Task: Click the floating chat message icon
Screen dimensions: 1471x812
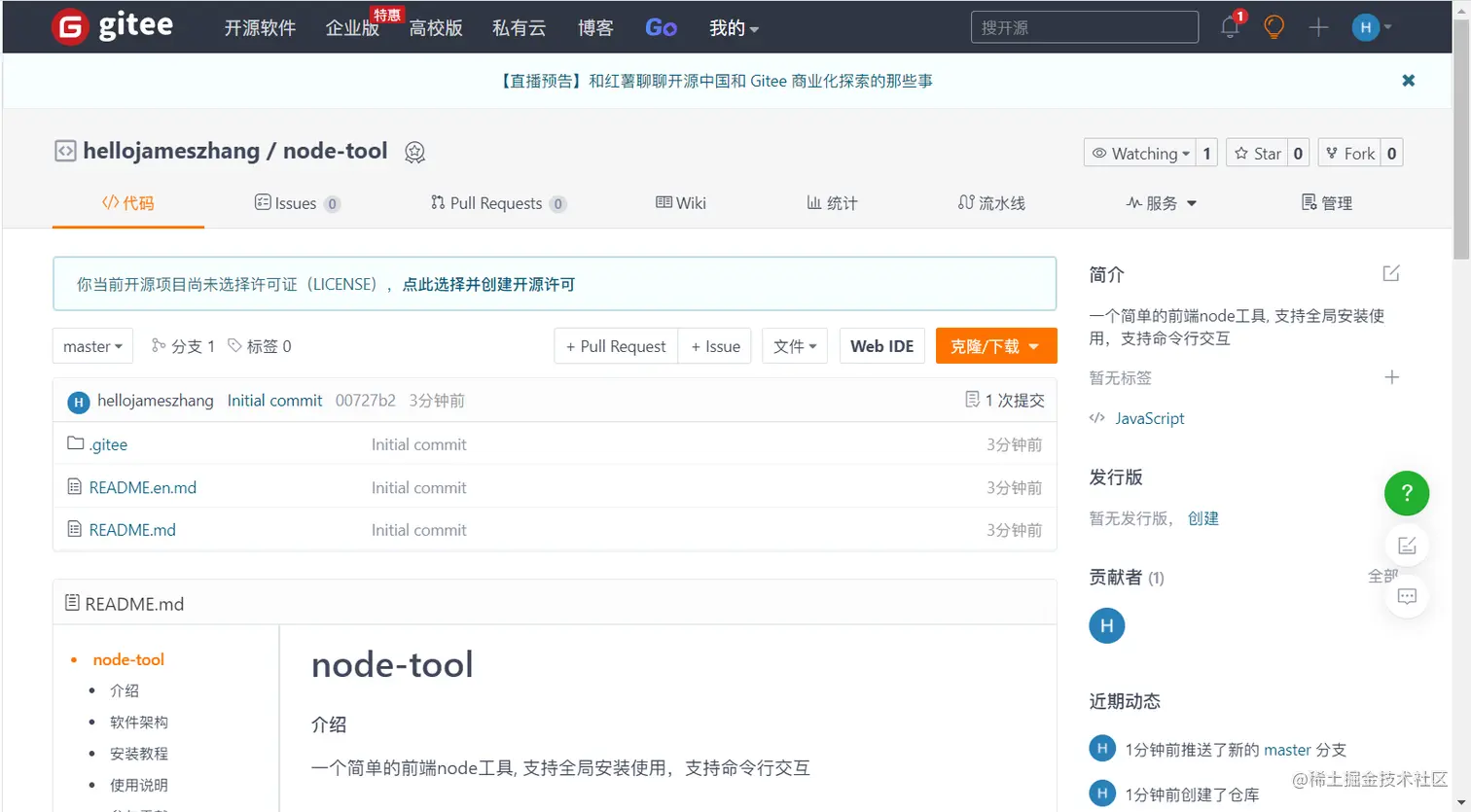Action: coord(1407,596)
